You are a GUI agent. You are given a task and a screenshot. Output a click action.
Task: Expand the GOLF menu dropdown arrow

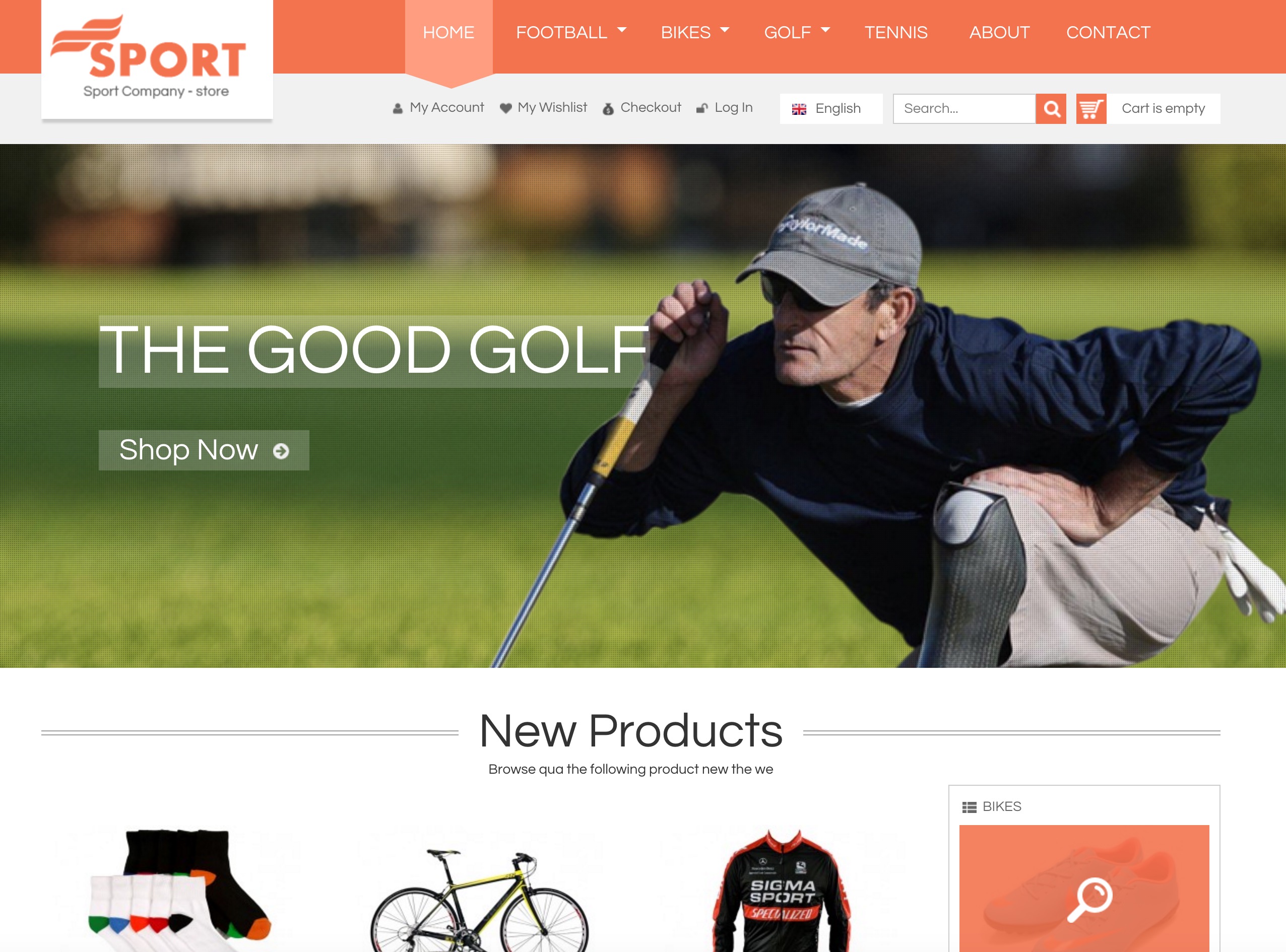click(x=825, y=29)
